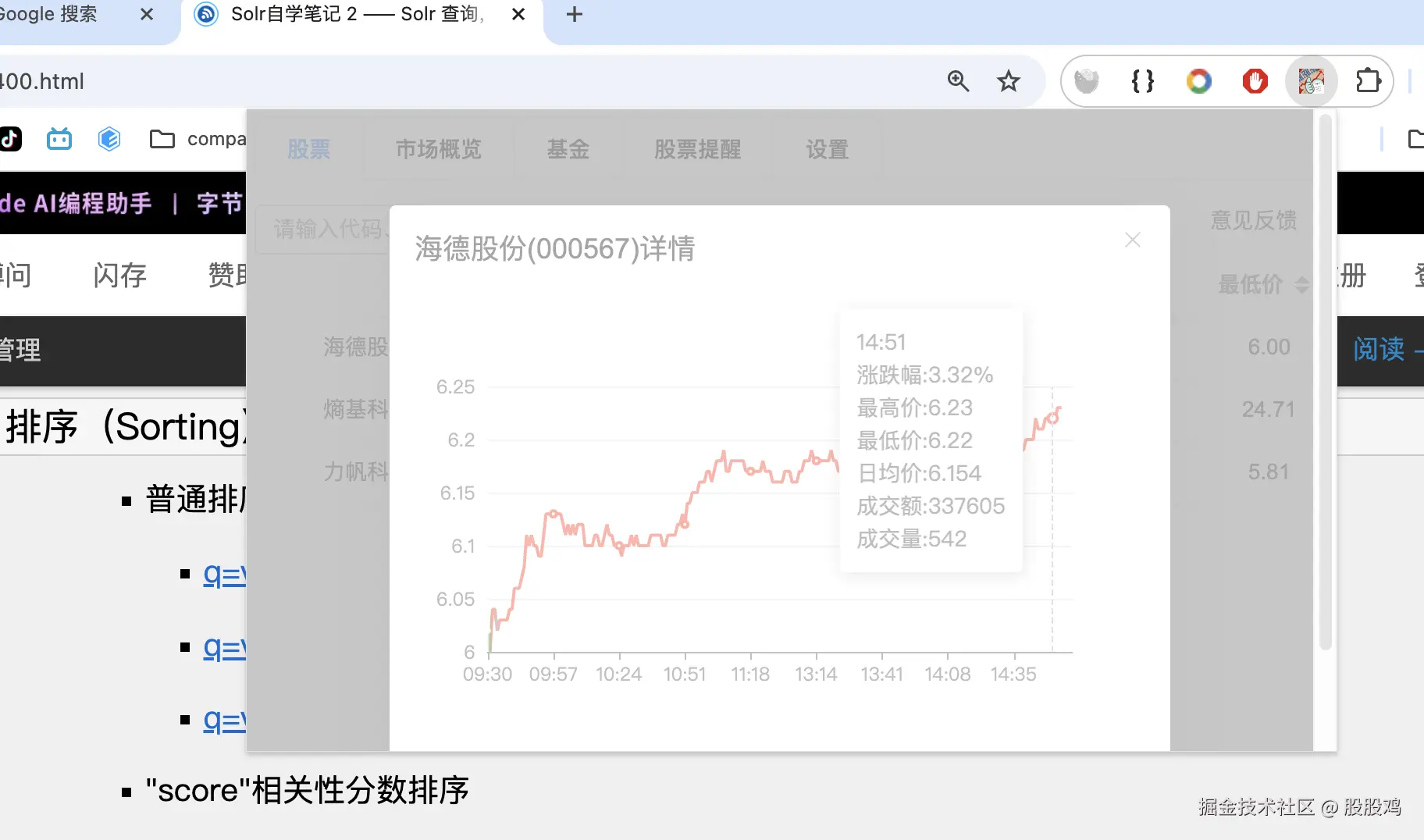Viewport: 1424px width, 840px height.
Task: Click the stock ticker extension icon
Action: (x=1310, y=80)
